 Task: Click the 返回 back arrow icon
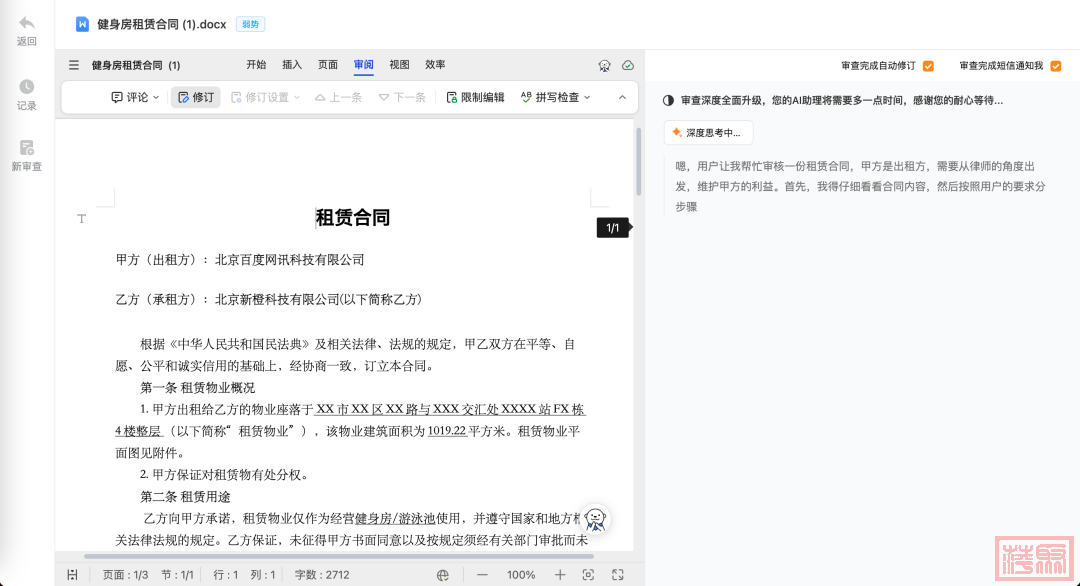(x=27, y=23)
